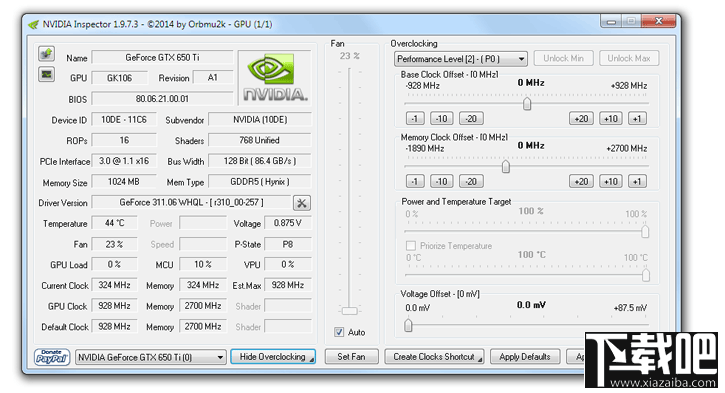Click the Fan speed slider handle

tap(350, 311)
